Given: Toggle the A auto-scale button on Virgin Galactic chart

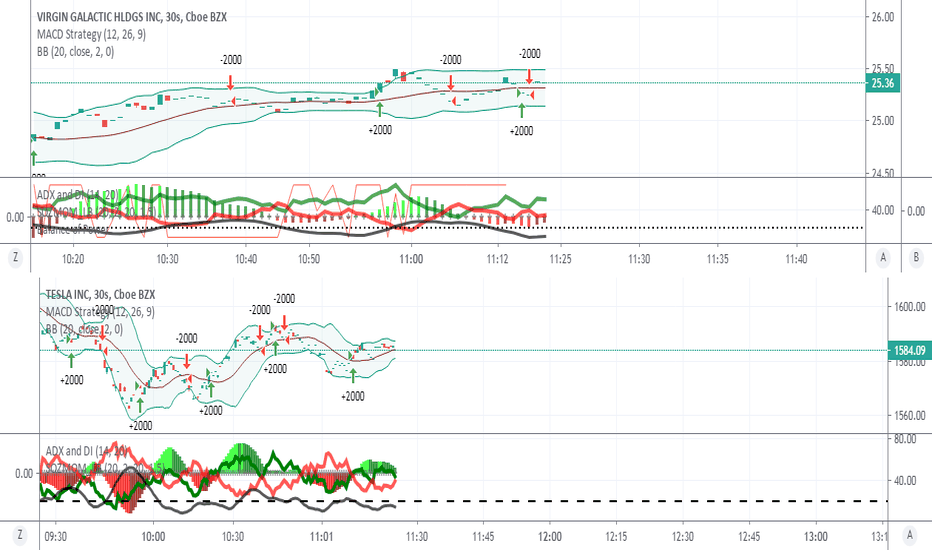Looking at the screenshot, I should point(883,257).
